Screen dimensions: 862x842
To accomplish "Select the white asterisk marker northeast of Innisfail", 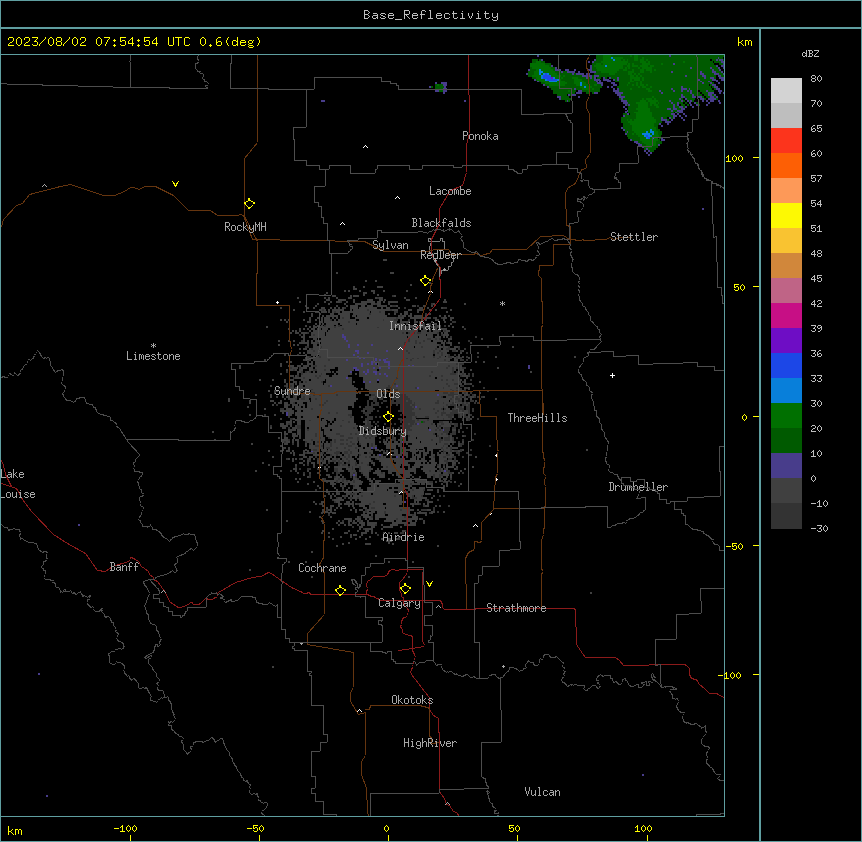I will click(502, 303).
